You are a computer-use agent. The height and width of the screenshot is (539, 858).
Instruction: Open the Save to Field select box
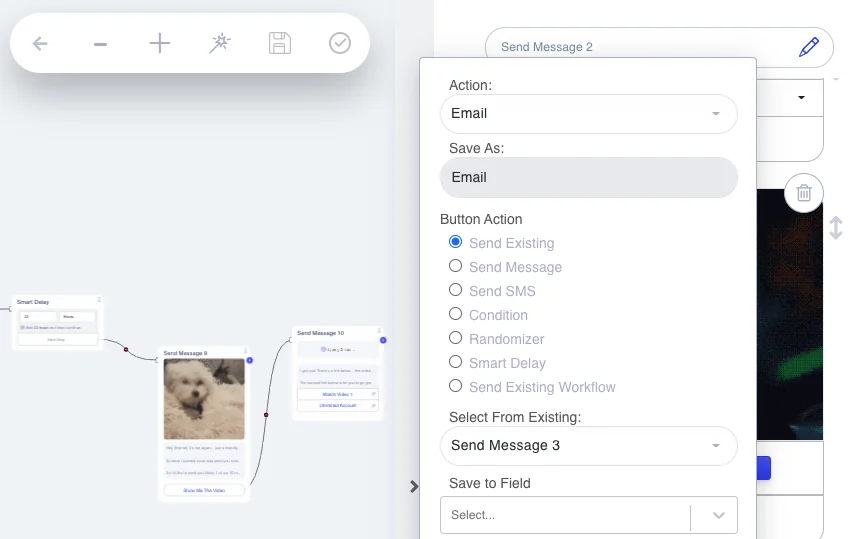[x=589, y=515]
